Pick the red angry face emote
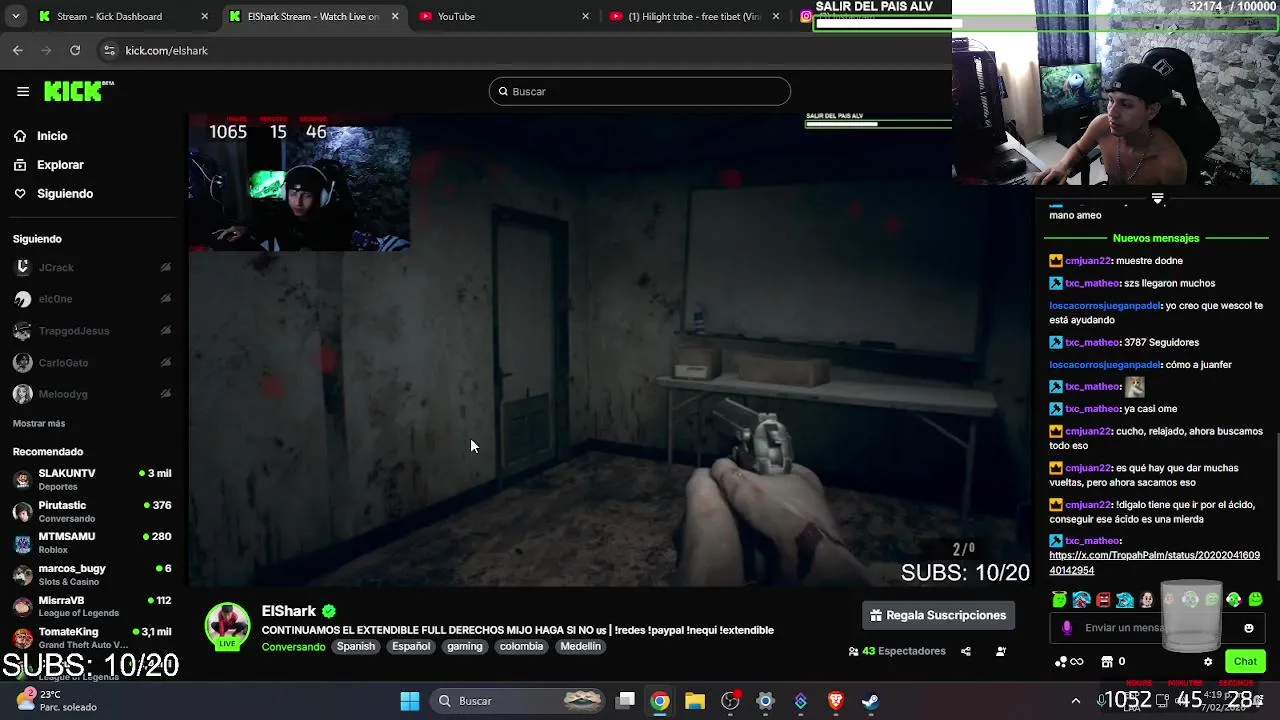The width and height of the screenshot is (1280, 720). pos(1103,600)
